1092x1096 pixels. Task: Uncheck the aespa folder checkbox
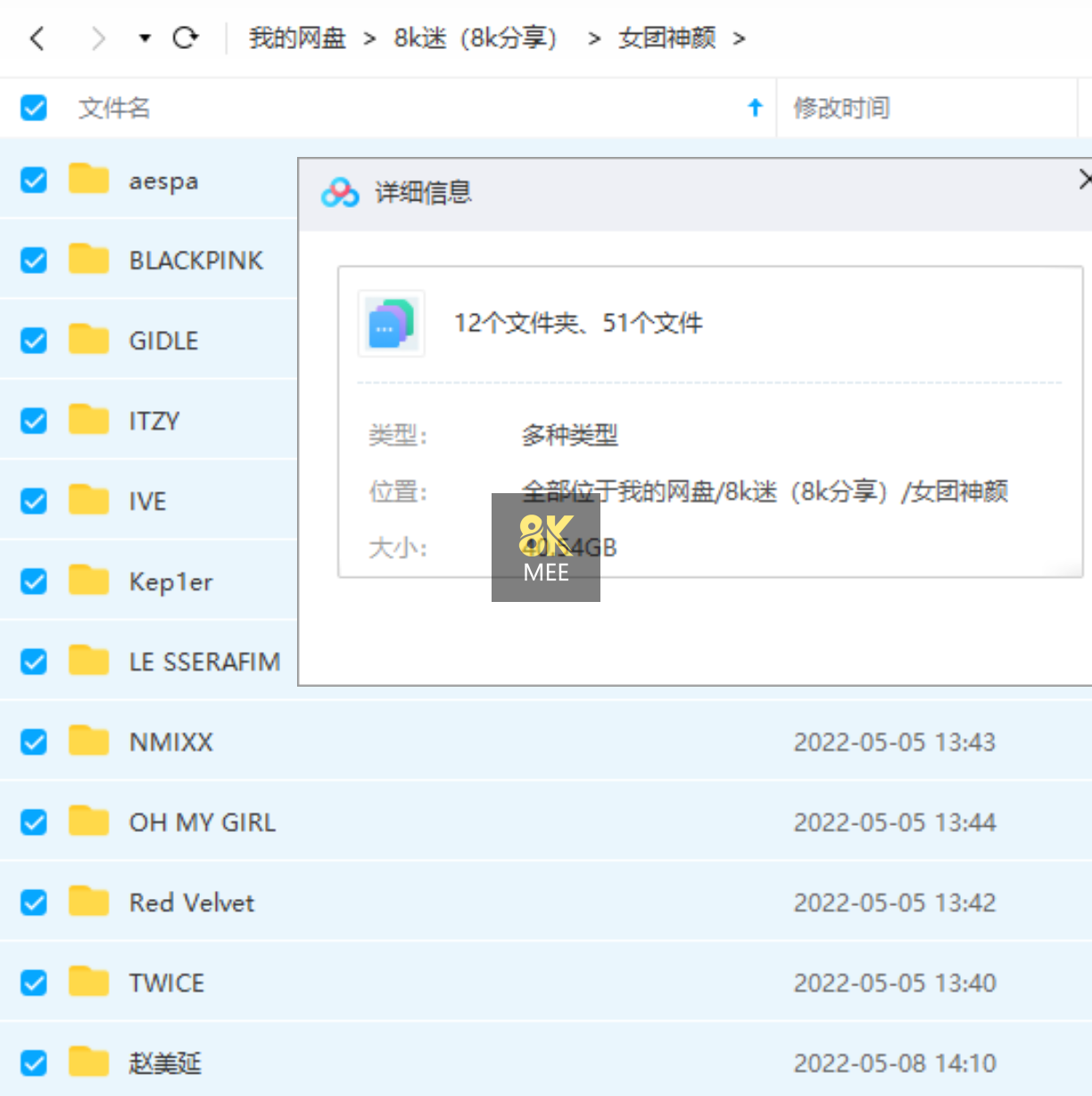pyautogui.click(x=34, y=180)
